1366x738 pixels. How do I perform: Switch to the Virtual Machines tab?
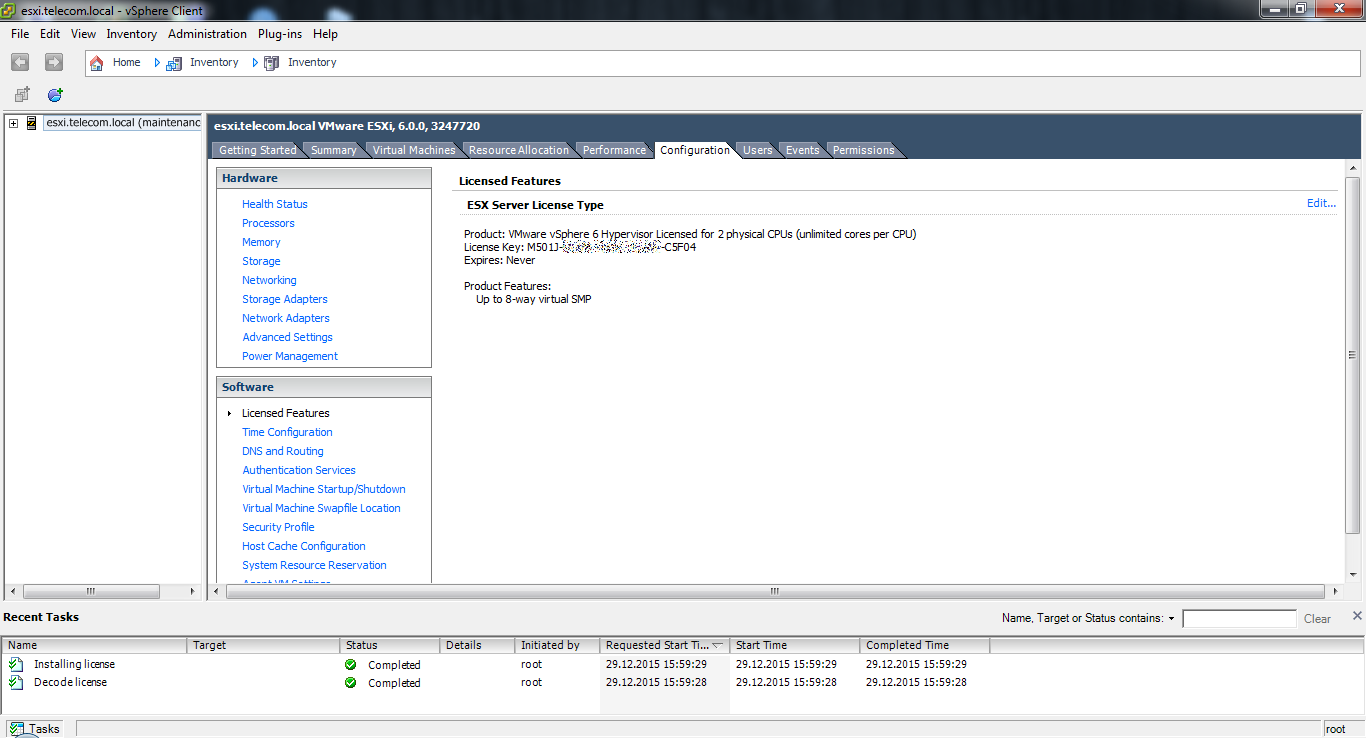point(413,150)
